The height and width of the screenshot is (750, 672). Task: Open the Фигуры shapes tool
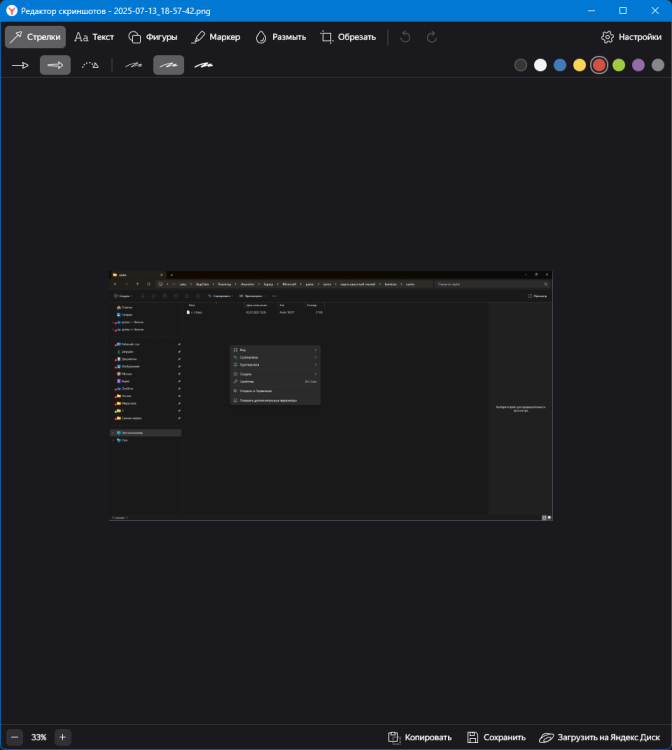(153, 37)
